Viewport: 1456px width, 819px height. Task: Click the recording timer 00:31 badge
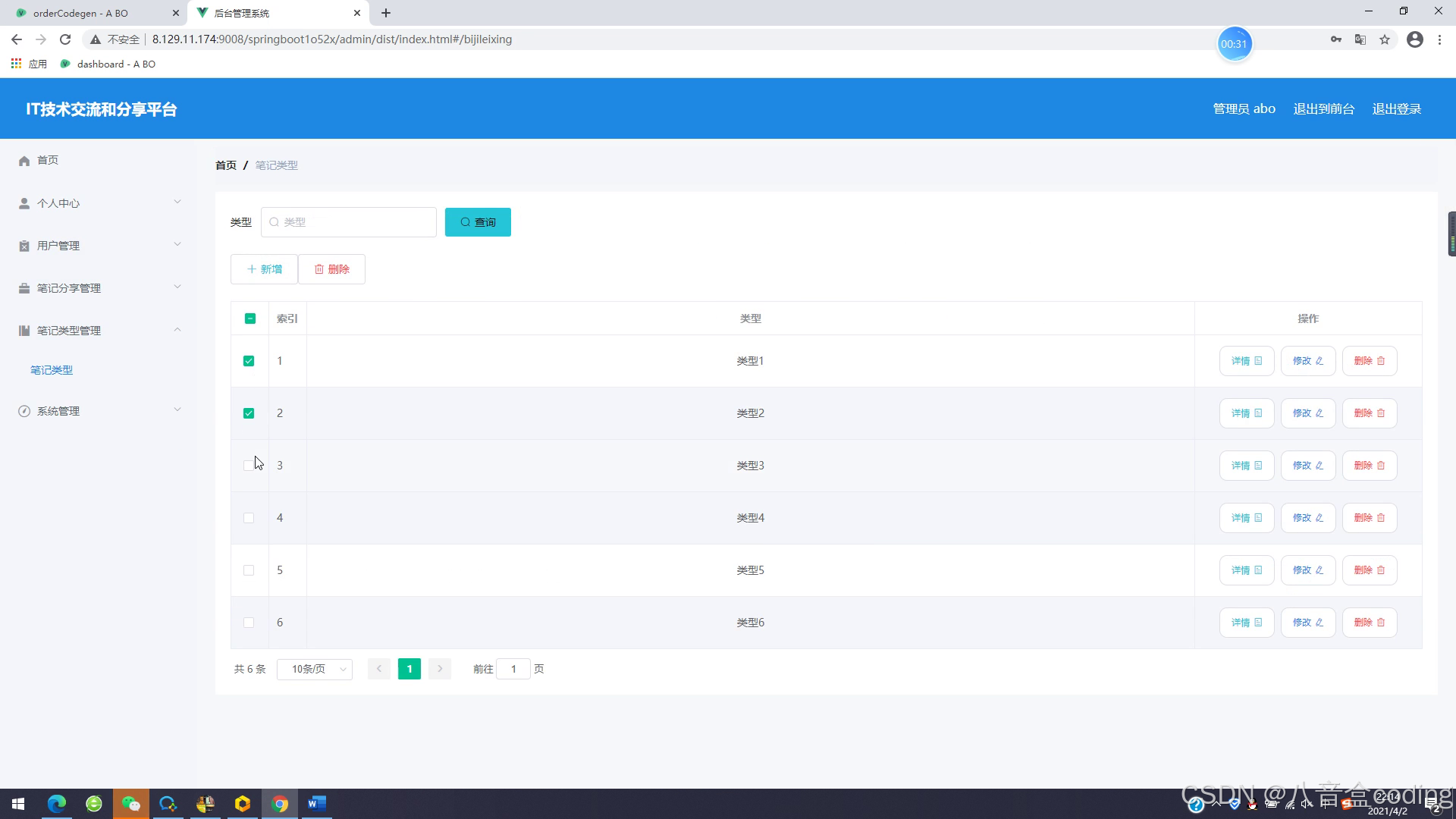[1234, 44]
